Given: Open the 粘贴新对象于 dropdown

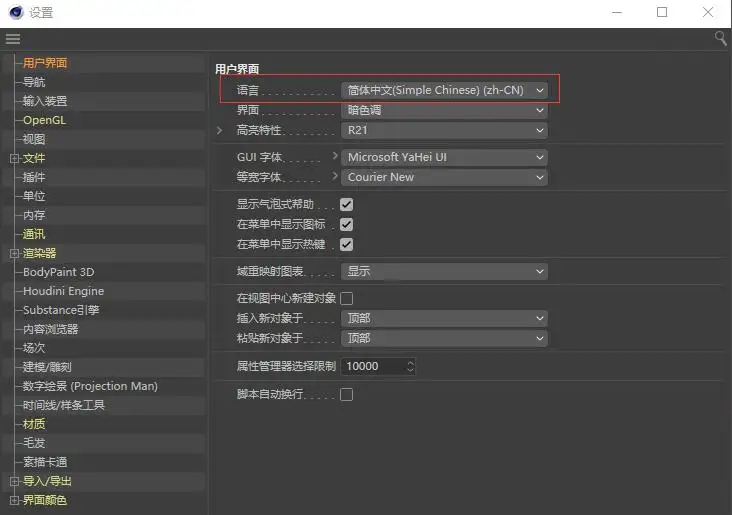Looking at the screenshot, I should tap(444, 338).
